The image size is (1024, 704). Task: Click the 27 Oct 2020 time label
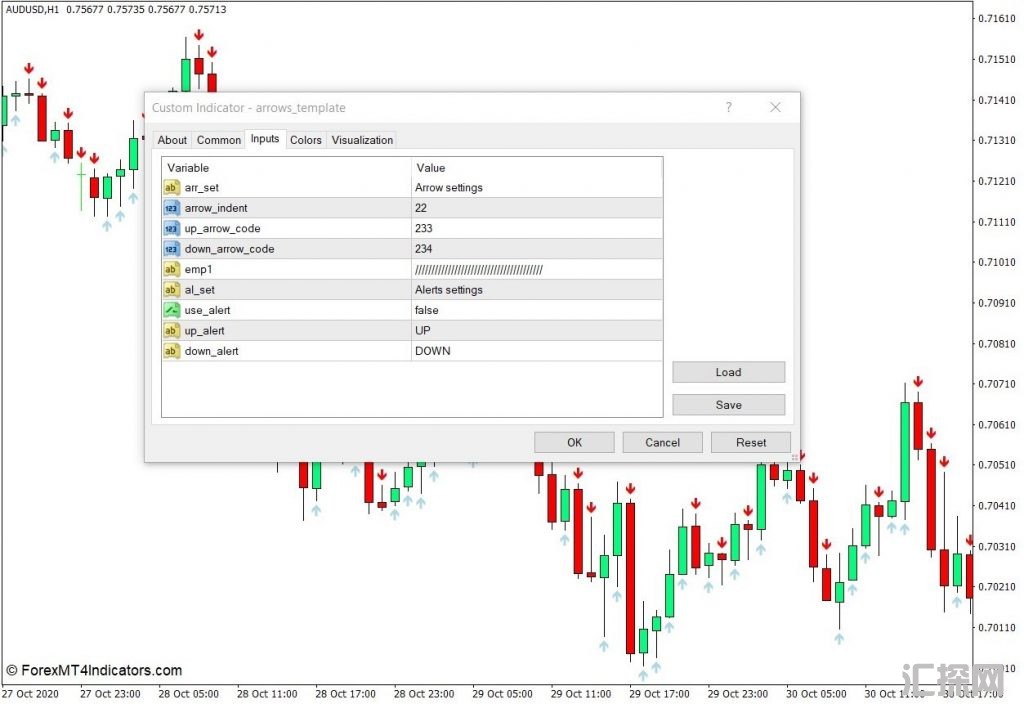(x=30, y=694)
